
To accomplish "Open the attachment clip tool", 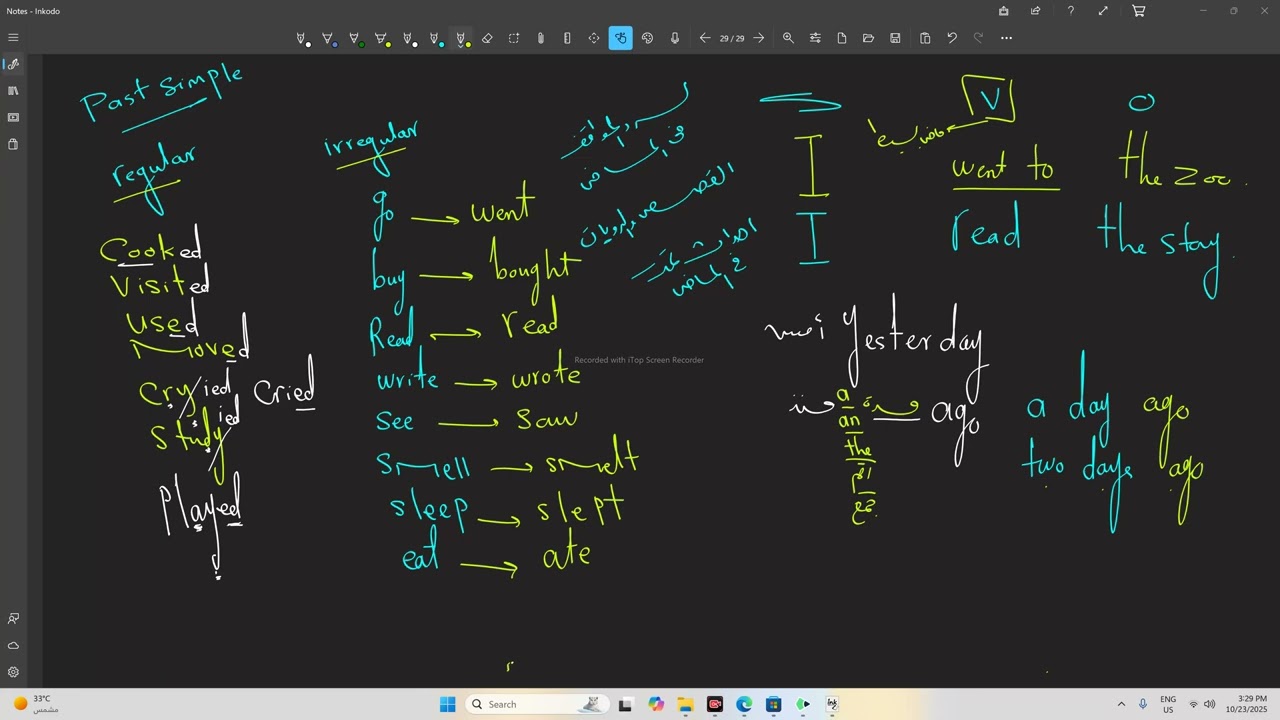I will (541, 38).
